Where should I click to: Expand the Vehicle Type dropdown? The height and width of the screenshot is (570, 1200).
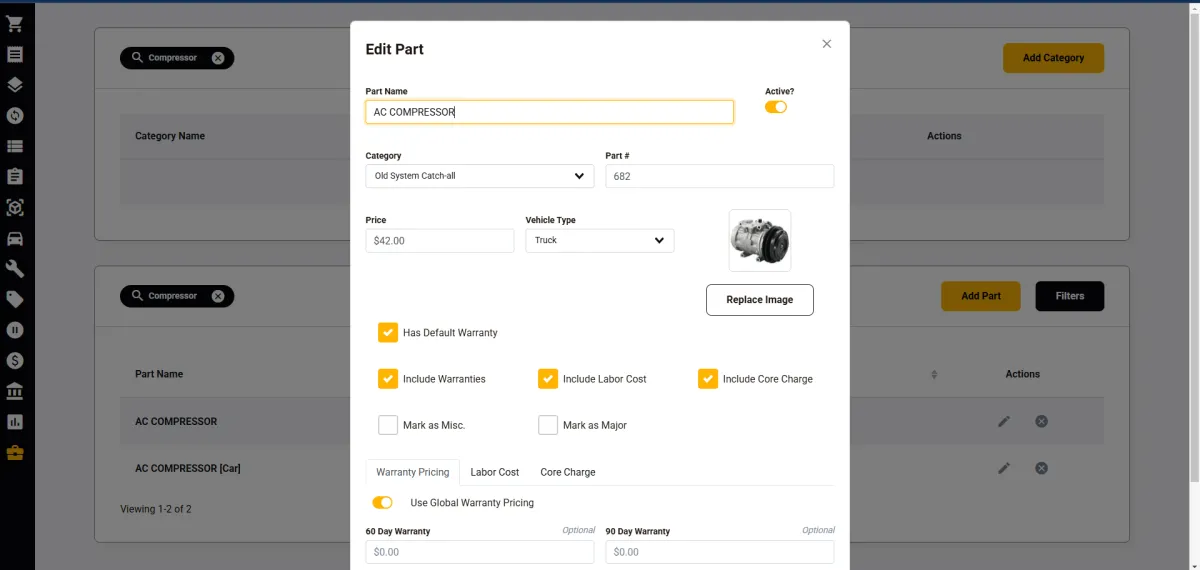[x=599, y=240]
